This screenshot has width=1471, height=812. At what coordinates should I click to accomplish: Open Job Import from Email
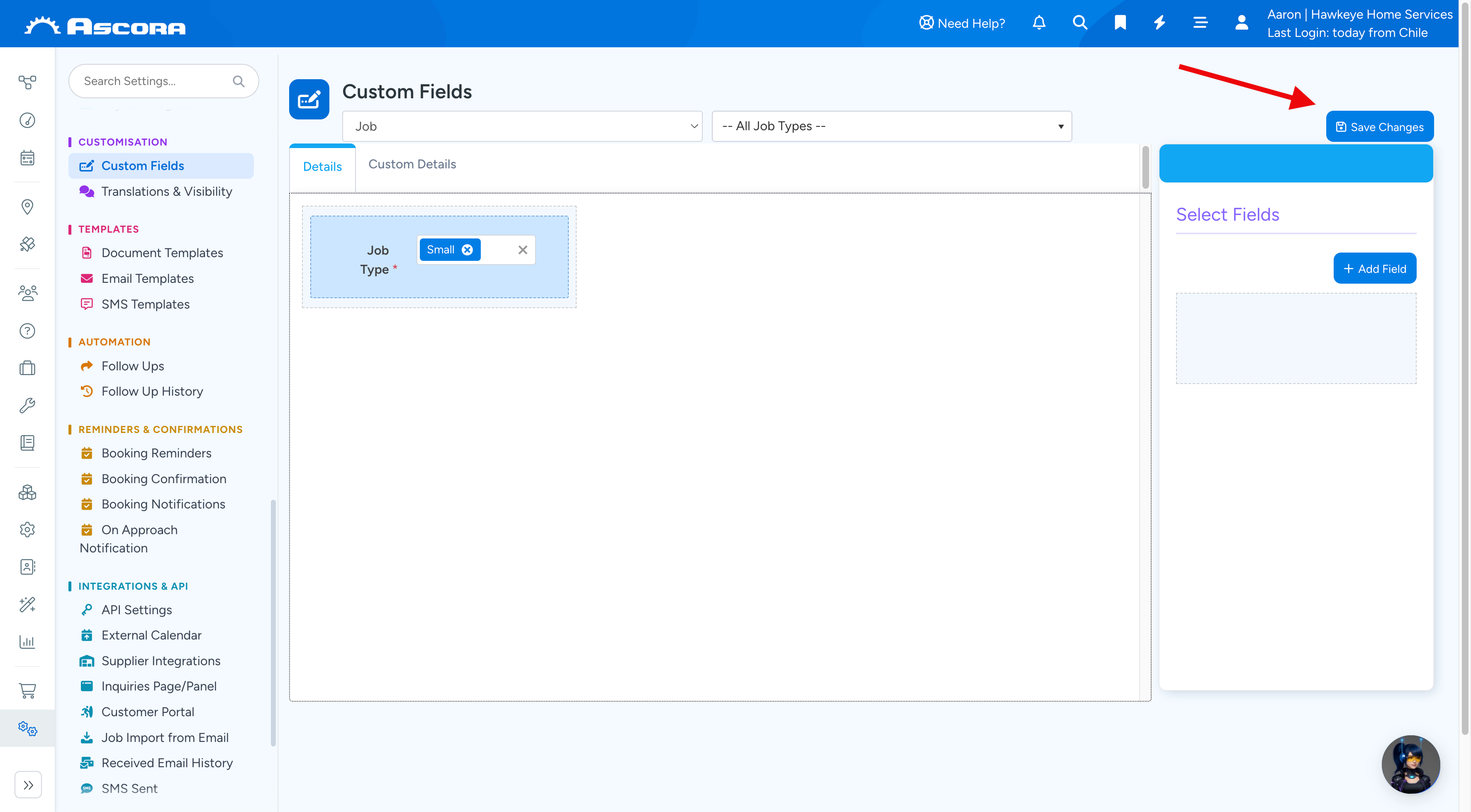coord(154,738)
